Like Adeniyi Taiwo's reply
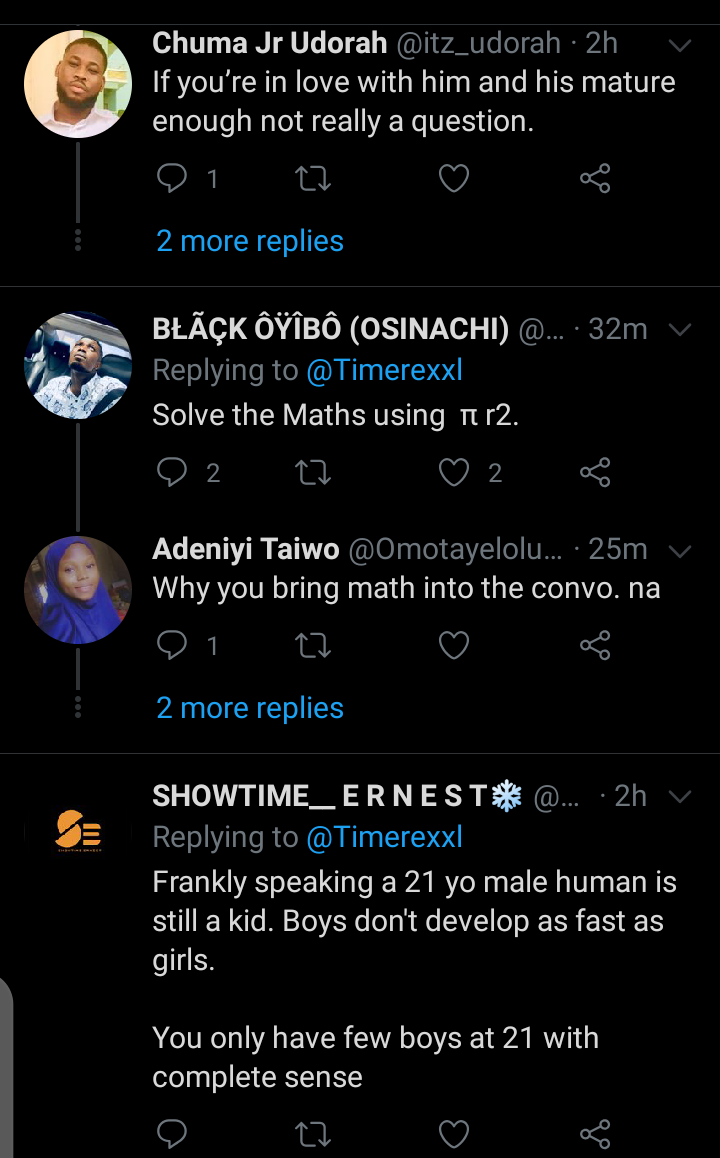 click(453, 645)
